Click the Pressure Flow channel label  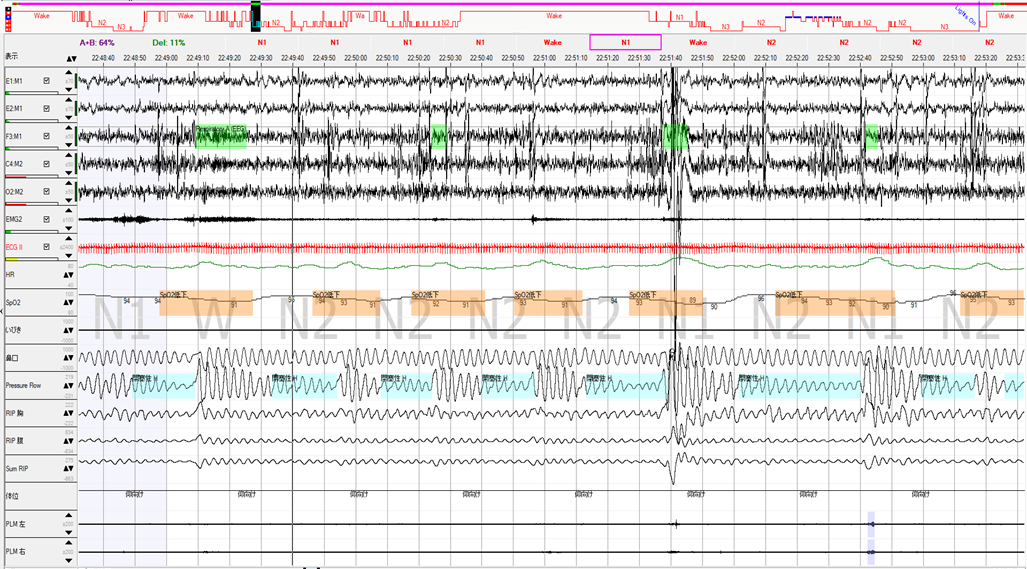tap(24, 386)
